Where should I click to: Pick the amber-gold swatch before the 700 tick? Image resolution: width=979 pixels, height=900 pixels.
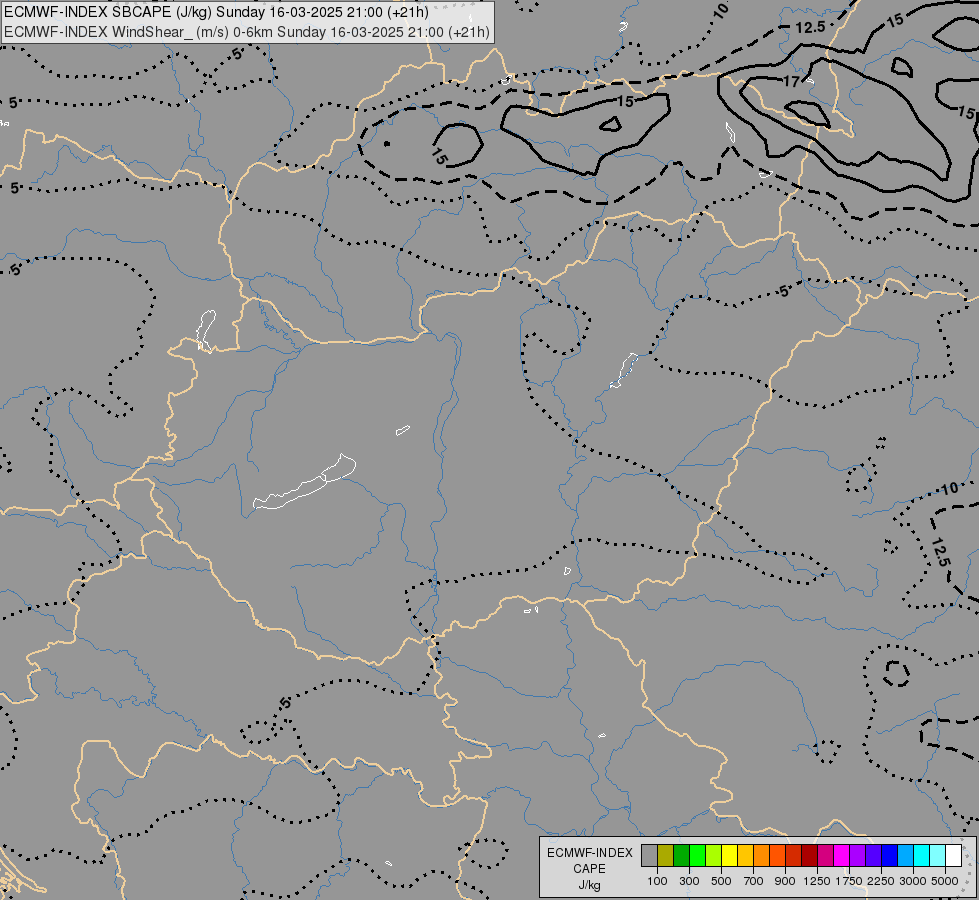pos(745,855)
